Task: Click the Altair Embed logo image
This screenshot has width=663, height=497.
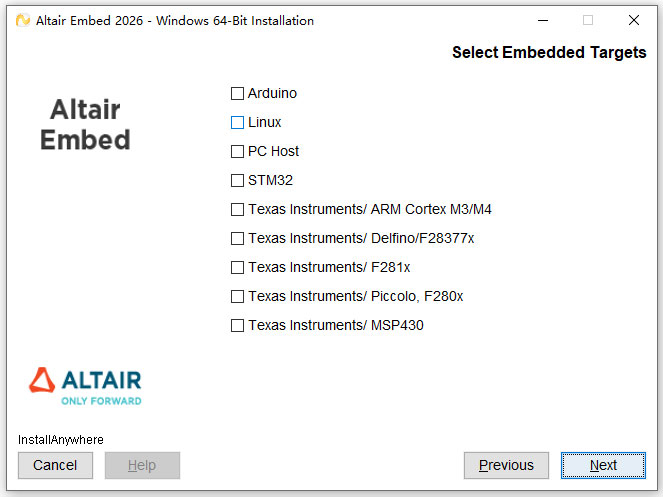Action: click(x=85, y=124)
